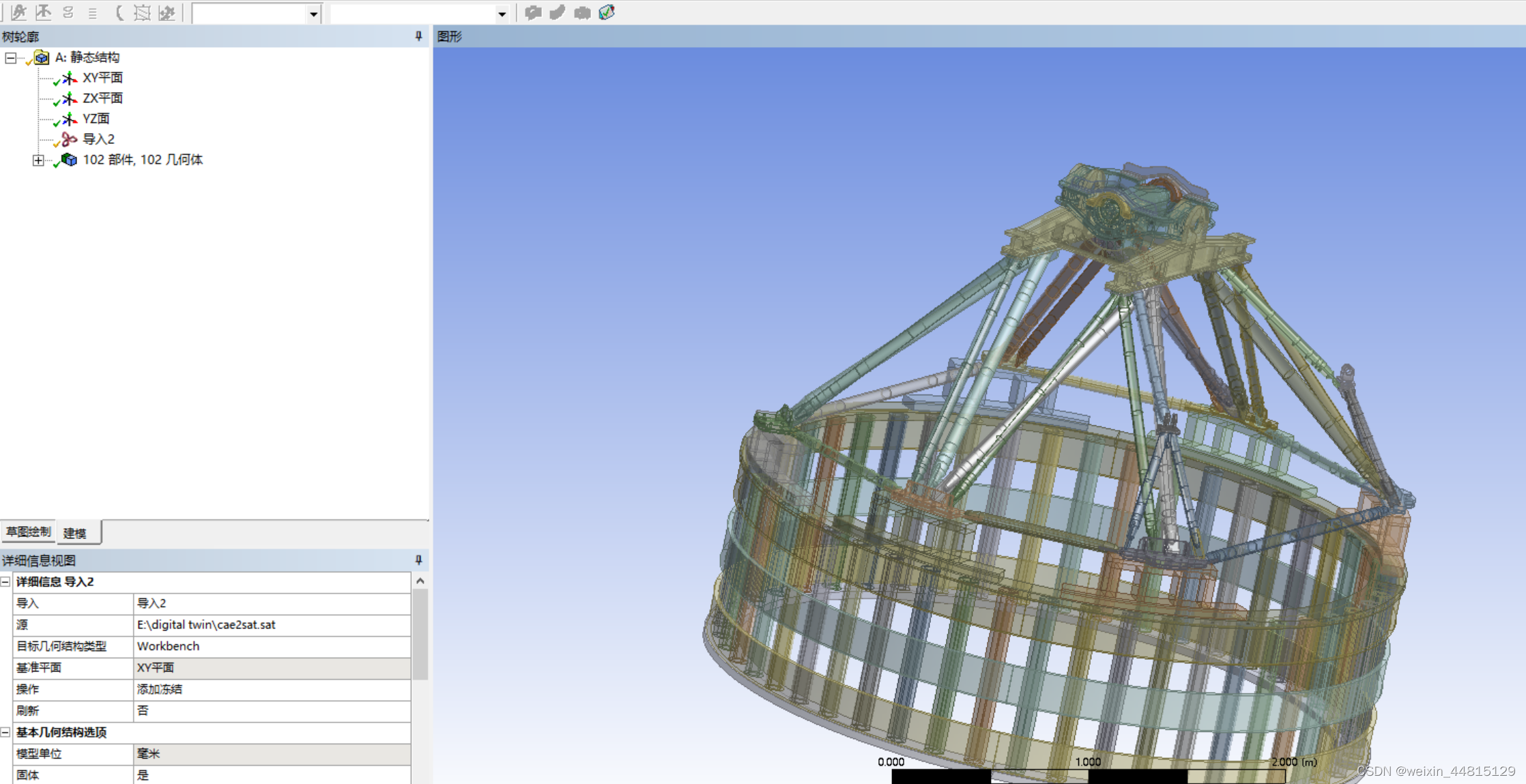Collapse the 详细信息 导入2 section
This screenshot has height=784, width=1526.
[x=5, y=582]
